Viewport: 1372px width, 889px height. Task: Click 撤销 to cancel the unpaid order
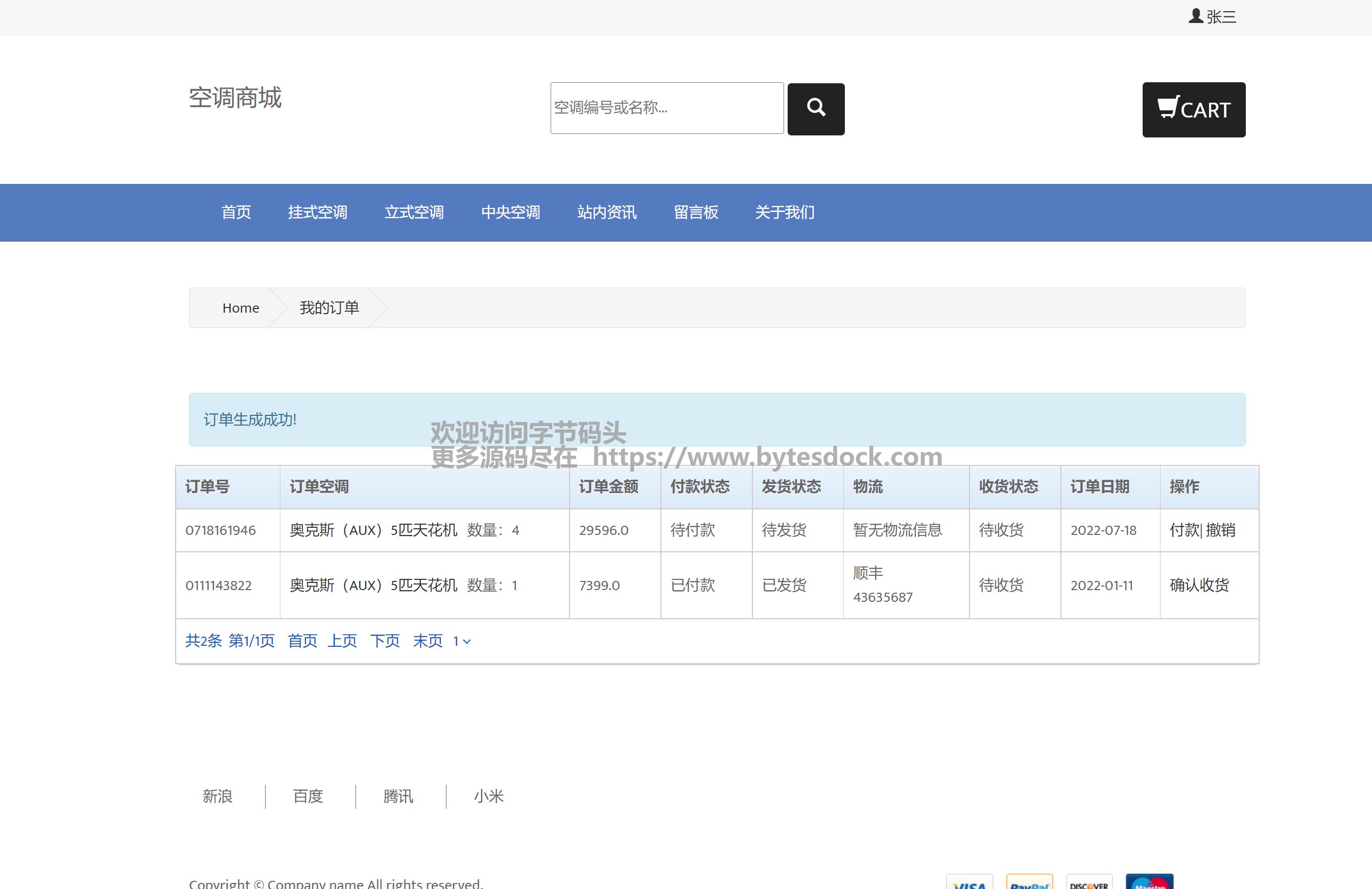pyautogui.click(x=1220, y=530)
